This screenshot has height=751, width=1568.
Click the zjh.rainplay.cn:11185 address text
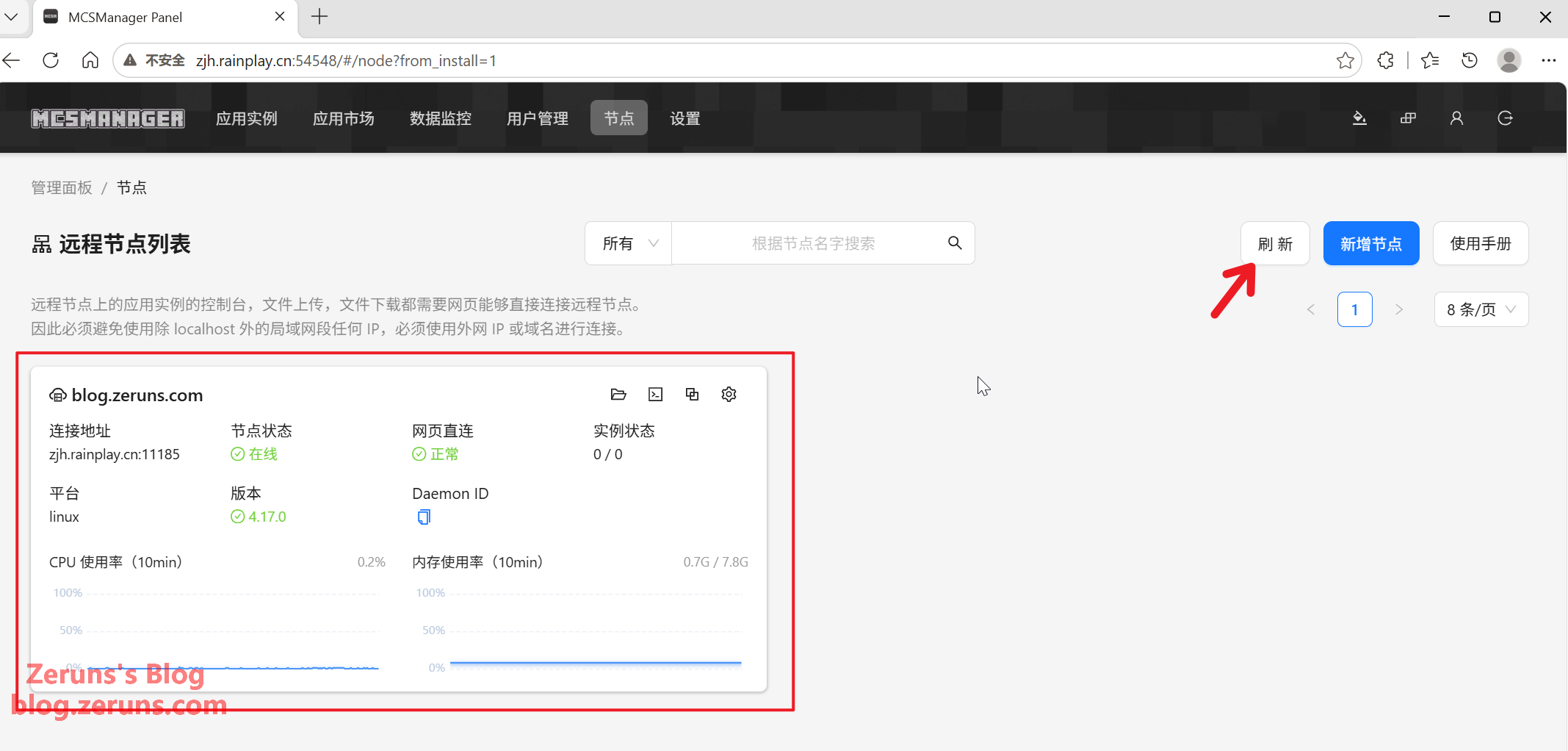115,455
